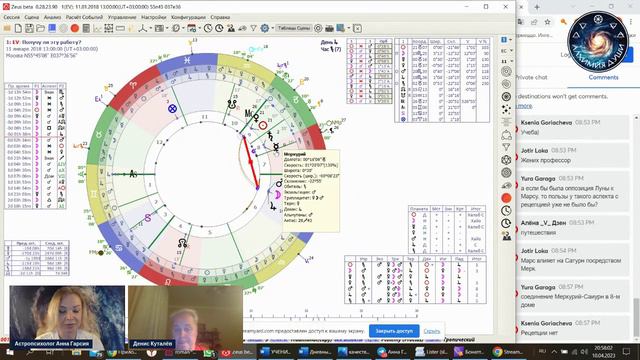Click the save floppy disk toolbar icon
The width and height of the screenshot is (640, 360).
coord(29,28)
